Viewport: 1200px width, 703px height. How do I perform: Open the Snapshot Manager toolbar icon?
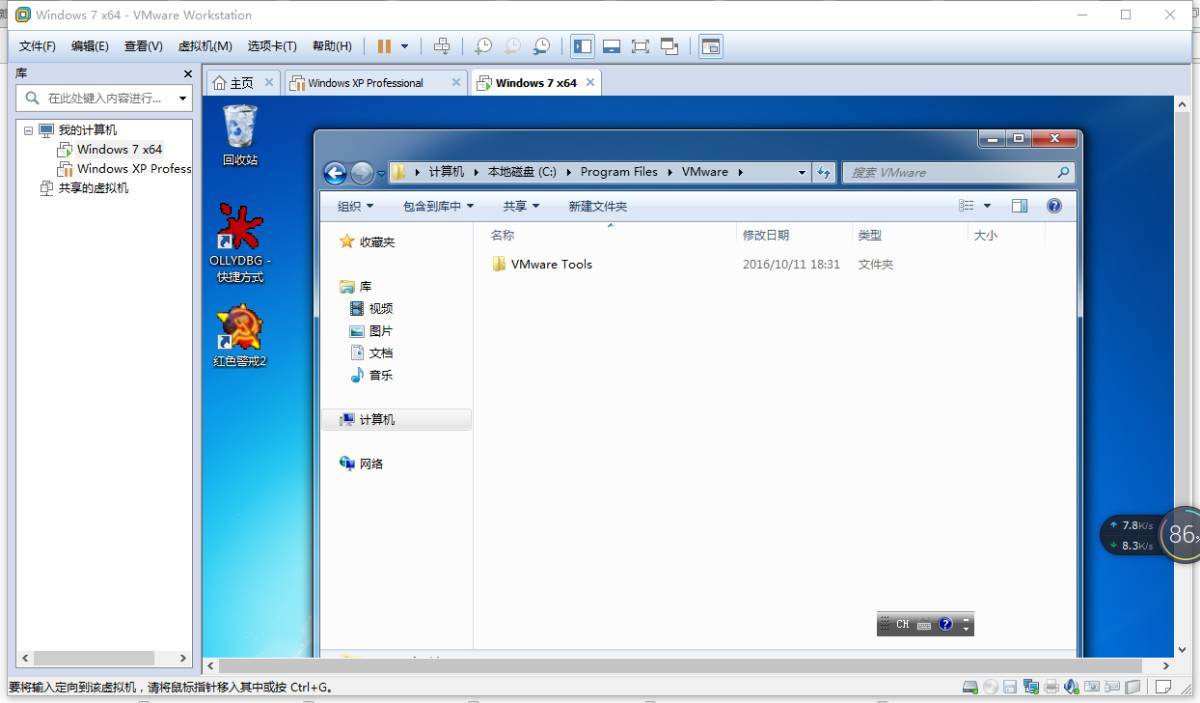click(x=541, y=46)
